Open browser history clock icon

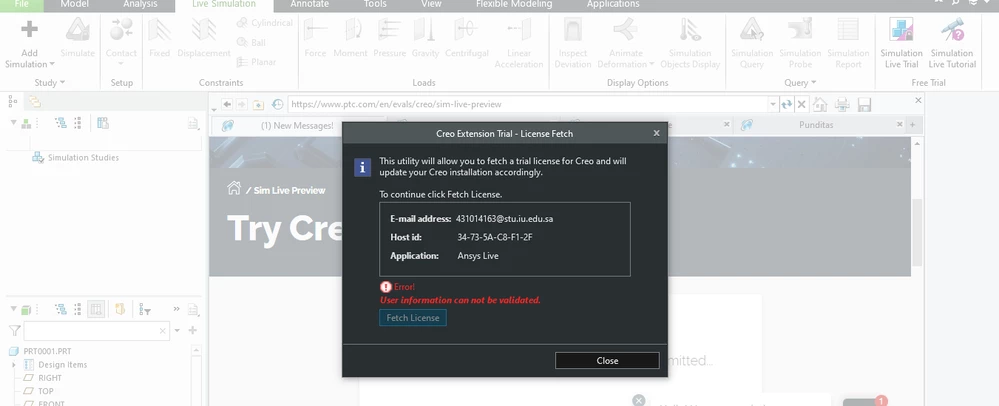277,105
